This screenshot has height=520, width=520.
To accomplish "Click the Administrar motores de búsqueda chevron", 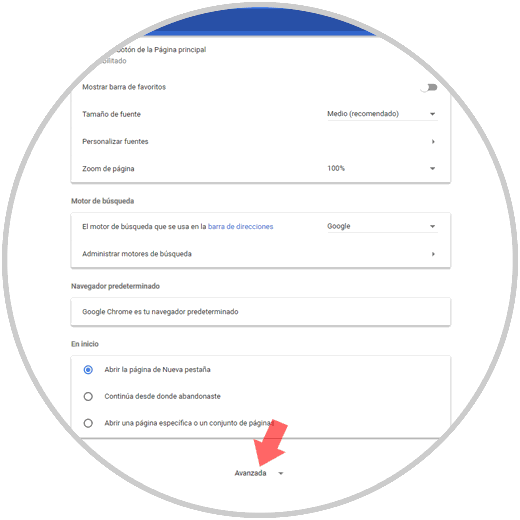I will pyautogui.click(x=433, y=254).
